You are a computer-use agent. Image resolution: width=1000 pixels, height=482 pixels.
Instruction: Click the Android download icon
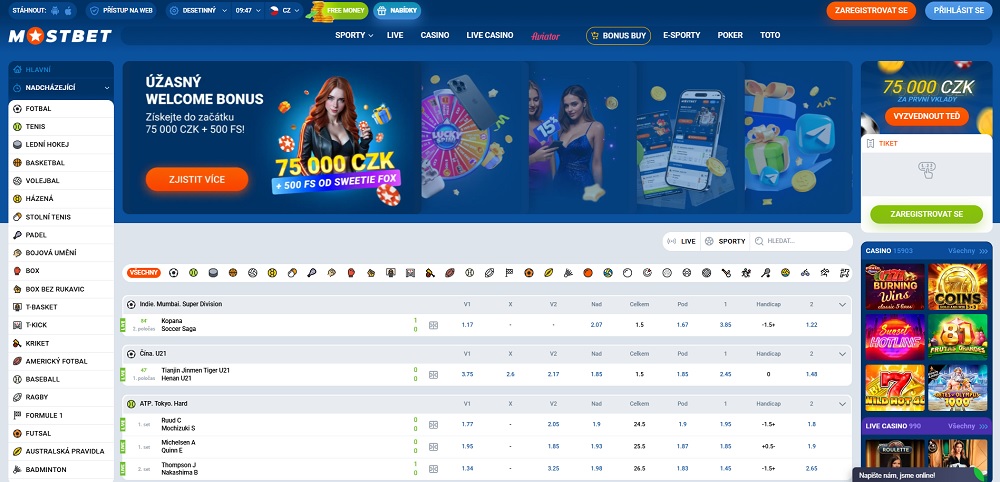pos(53,12)
